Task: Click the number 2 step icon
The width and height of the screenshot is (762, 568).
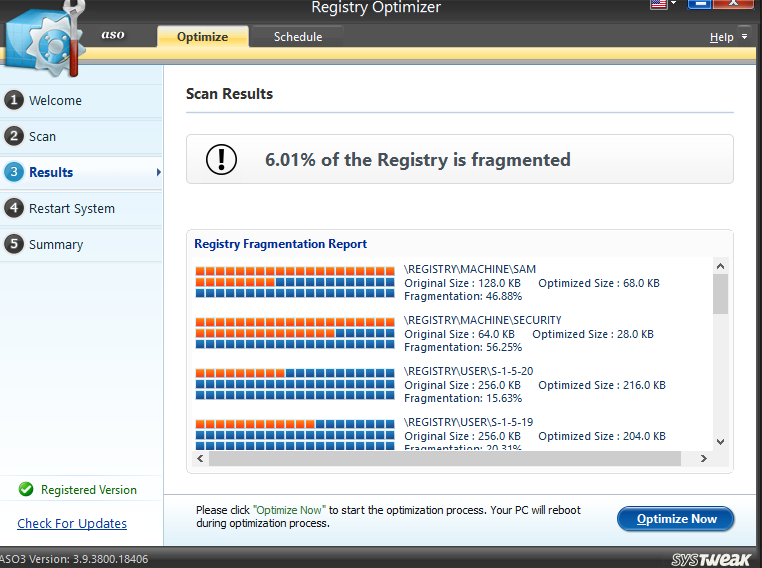Action: pos(14,136)
